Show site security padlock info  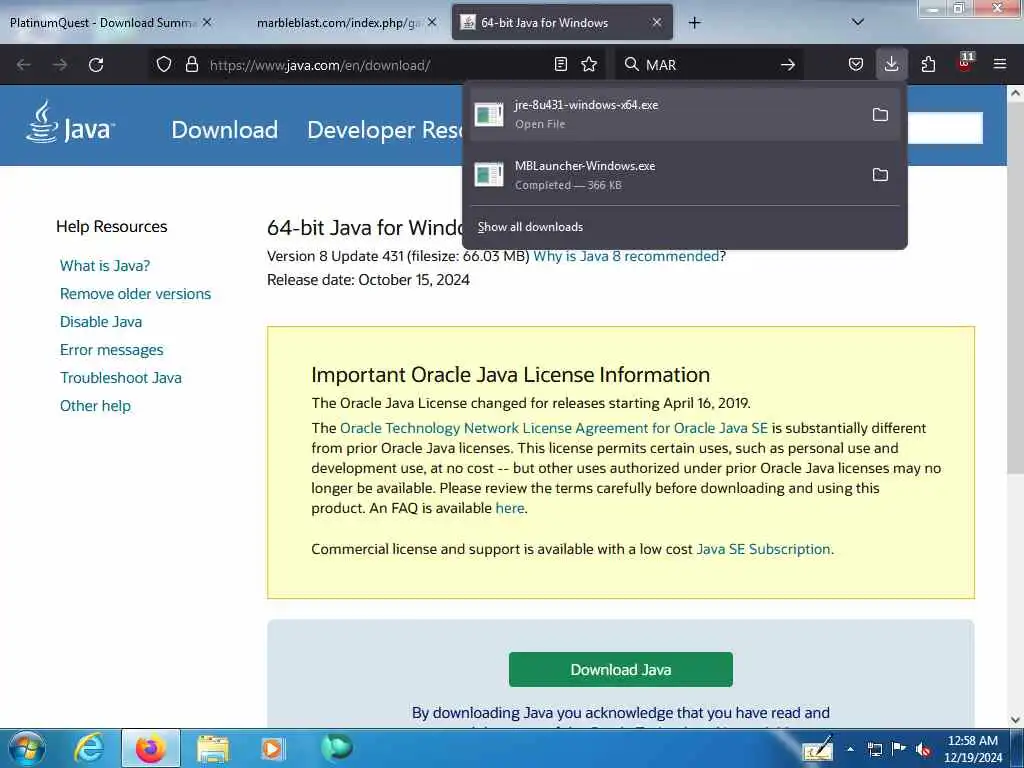point(191,64)
